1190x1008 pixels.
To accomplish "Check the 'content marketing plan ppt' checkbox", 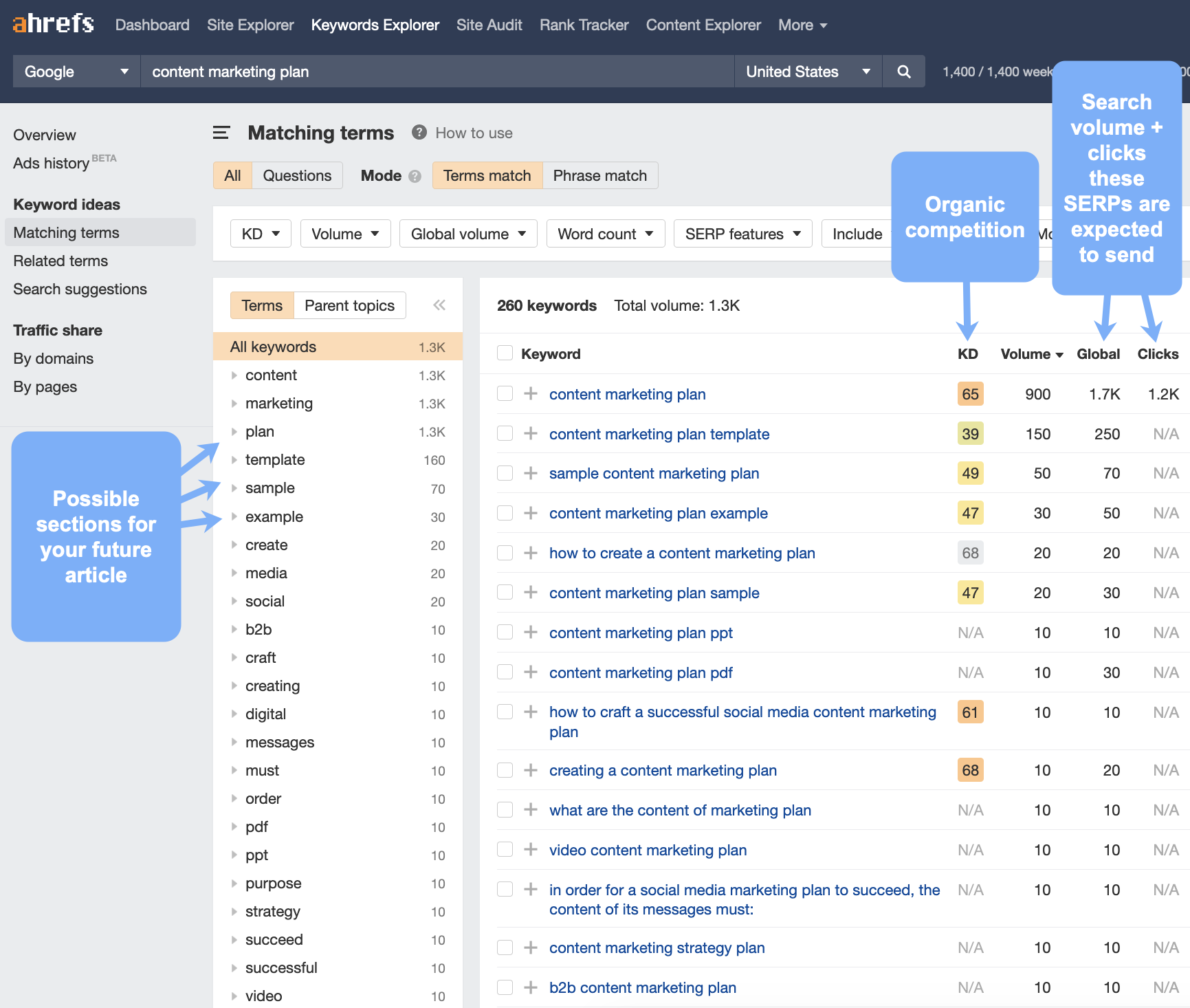I will tap(505, 632).
